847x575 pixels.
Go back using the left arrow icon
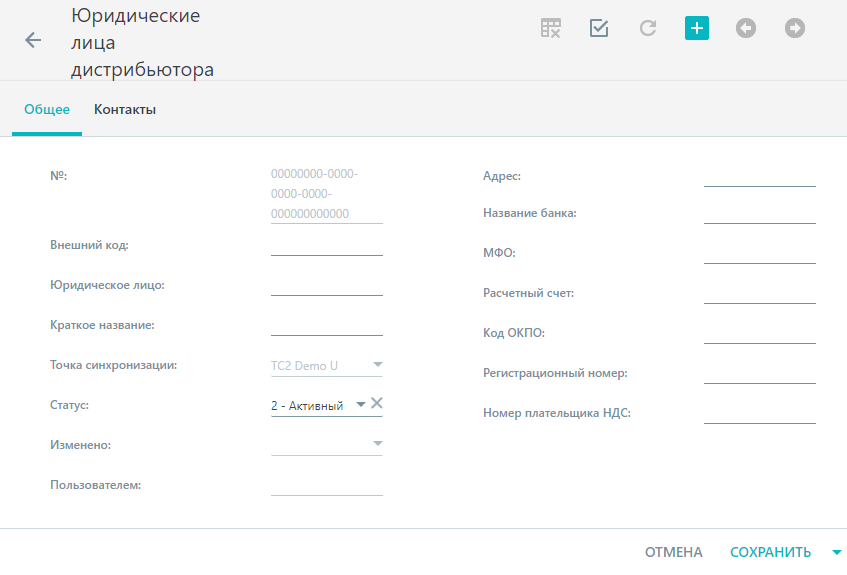pos(33,40)
